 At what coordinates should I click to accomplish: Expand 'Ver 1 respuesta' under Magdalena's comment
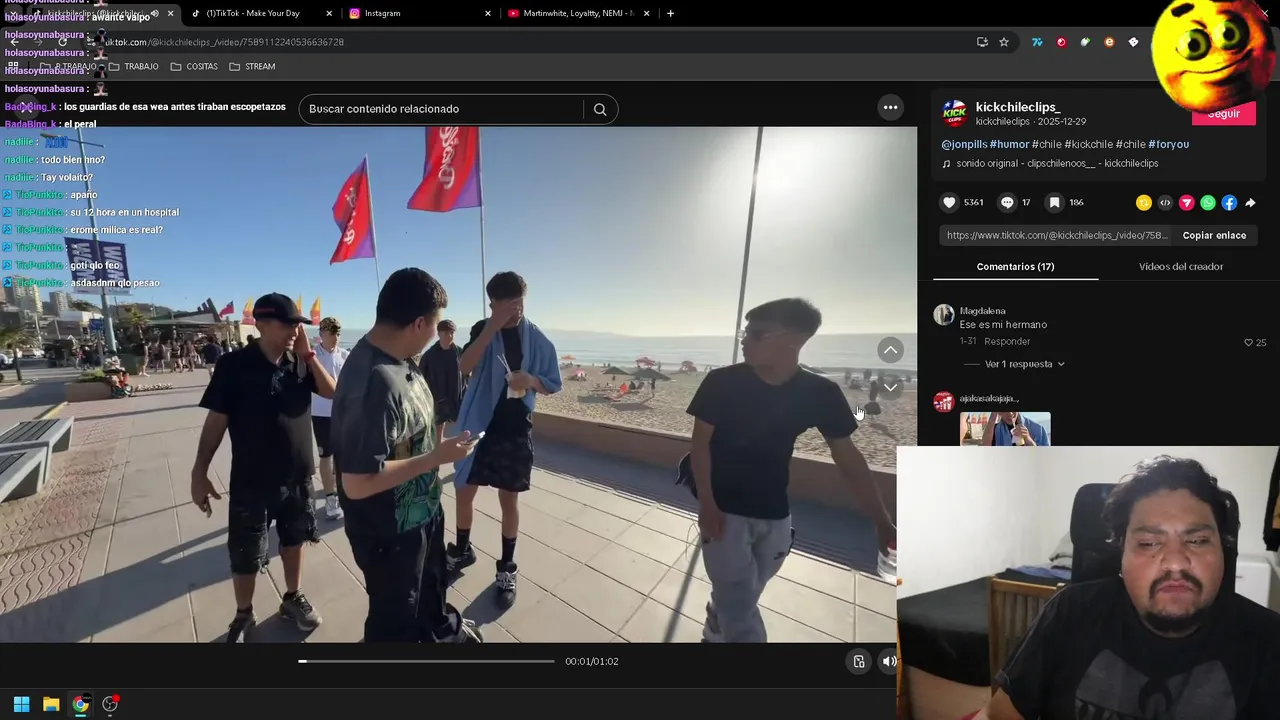tap(1025, 364)
